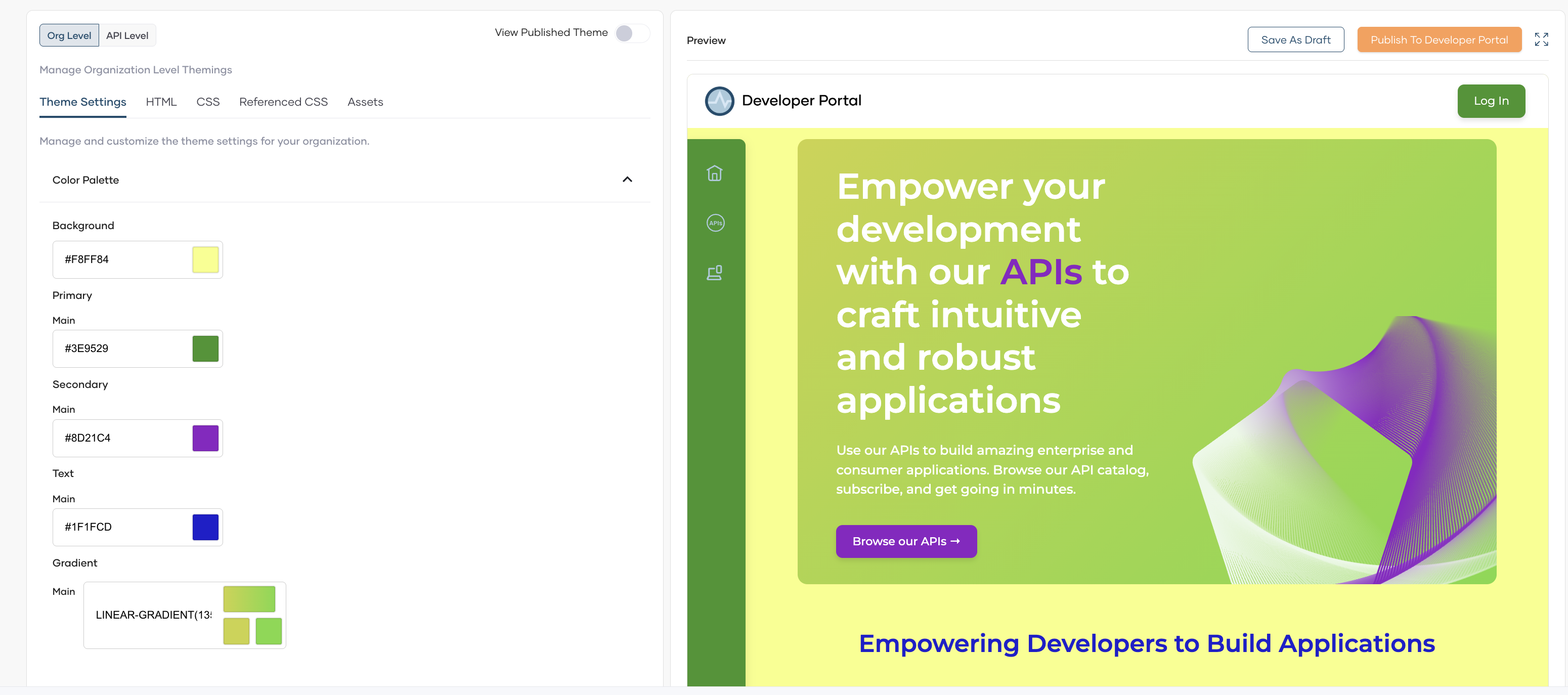Collapse the Color Palette section
This screenshot has width=1568, height=695.
[x=628, y=180]
